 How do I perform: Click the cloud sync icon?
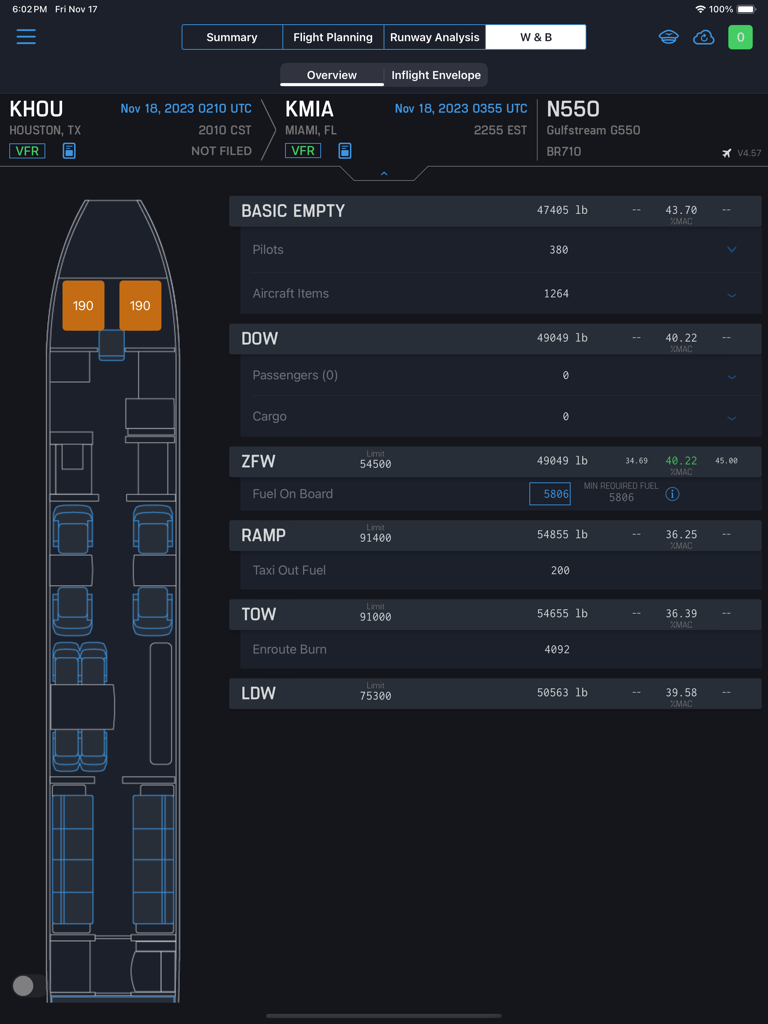pos(703,37)
